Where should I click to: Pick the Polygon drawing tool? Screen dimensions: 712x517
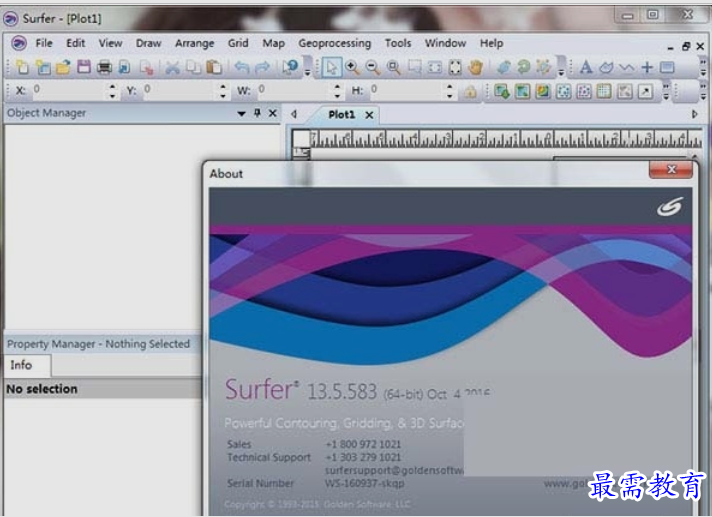606,67
